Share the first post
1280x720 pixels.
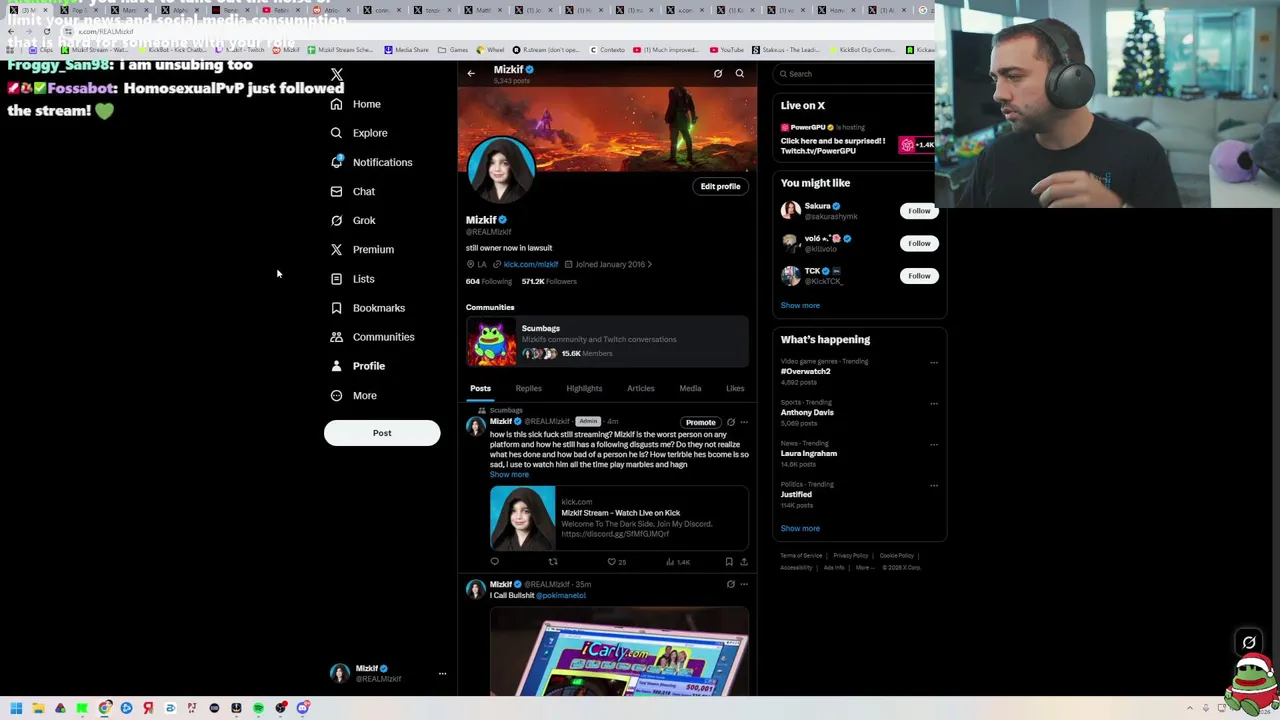[744, 562]
